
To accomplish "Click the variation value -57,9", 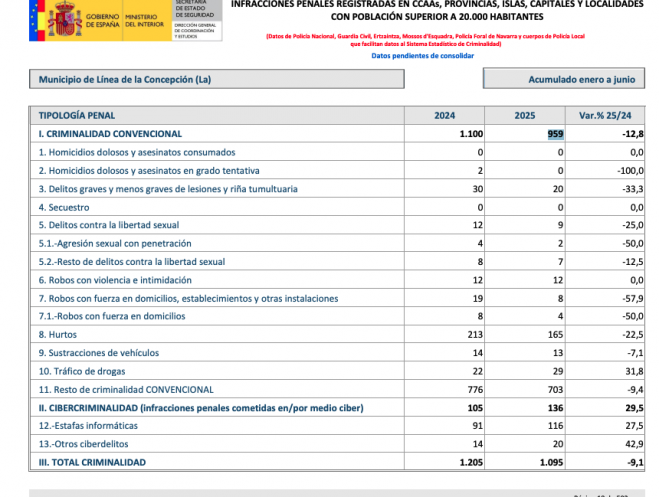I will (x=633, y=298).
